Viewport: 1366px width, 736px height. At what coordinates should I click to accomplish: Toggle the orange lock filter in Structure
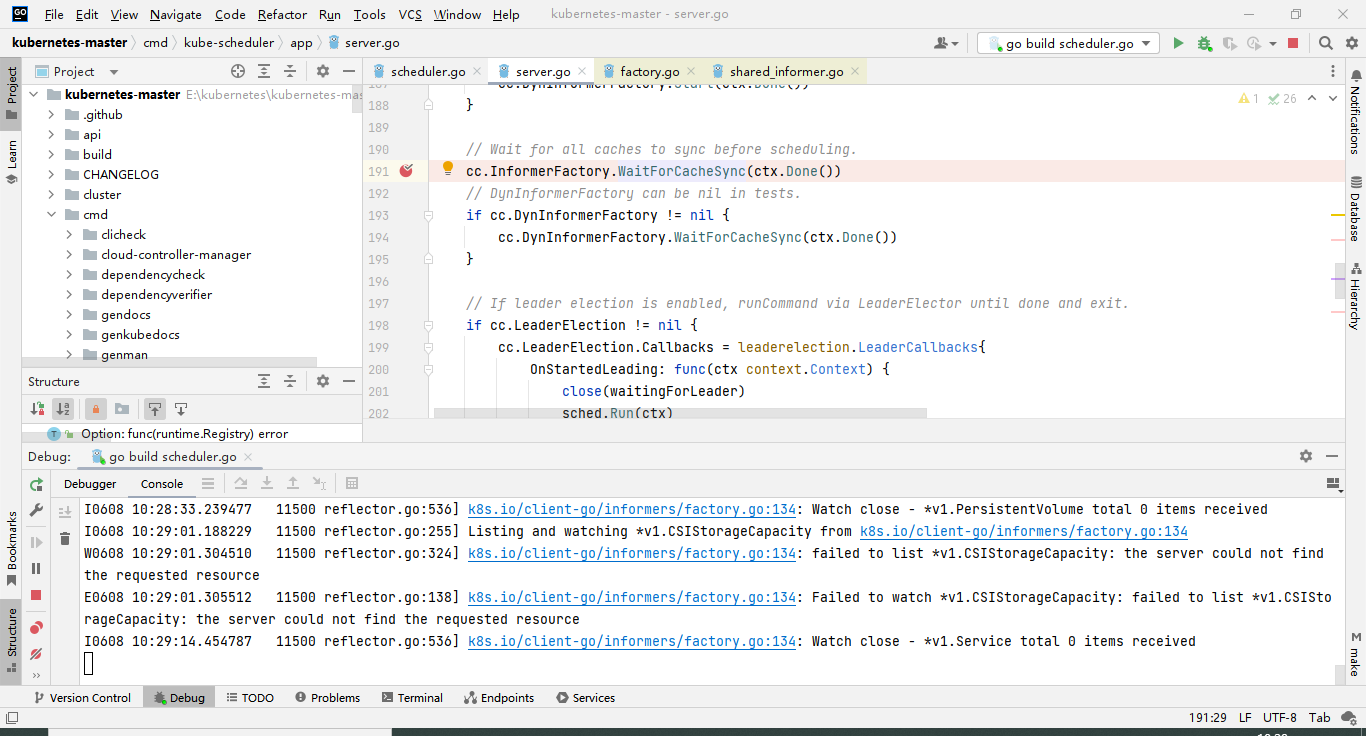(96, 408)
